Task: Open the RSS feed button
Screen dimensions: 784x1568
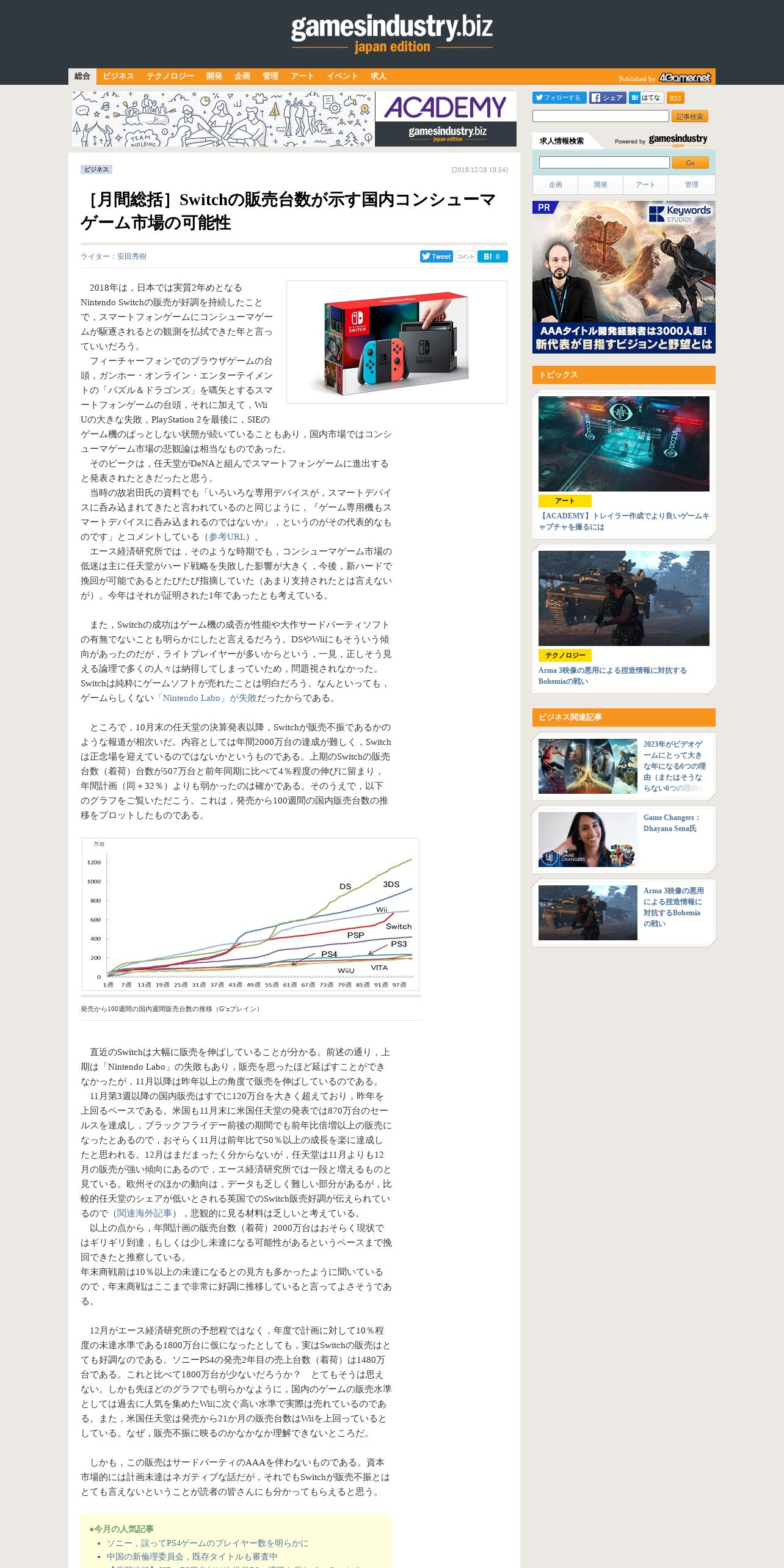Action: point(675,98)
